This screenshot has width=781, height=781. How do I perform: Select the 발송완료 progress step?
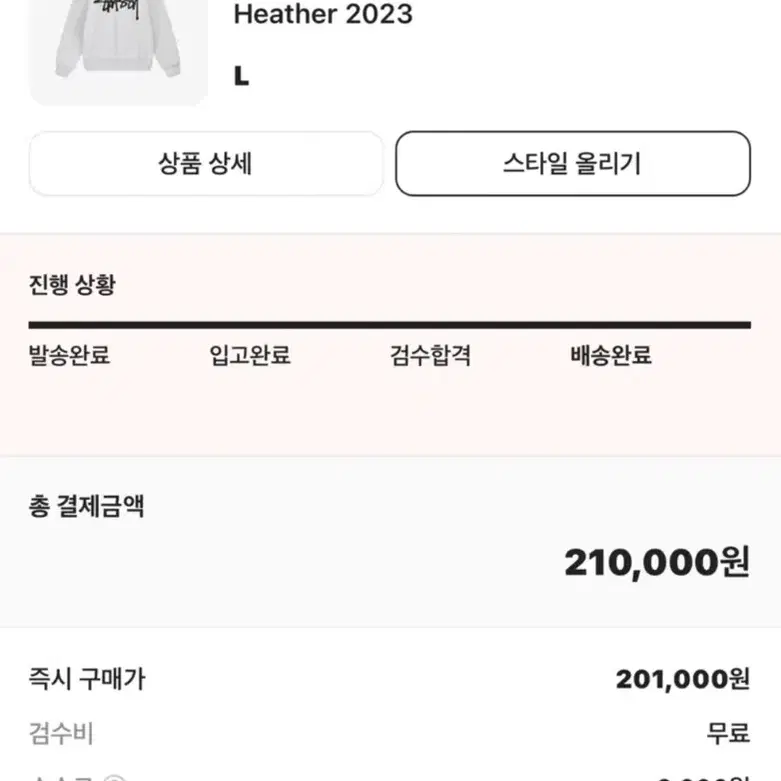coord(69,356)
